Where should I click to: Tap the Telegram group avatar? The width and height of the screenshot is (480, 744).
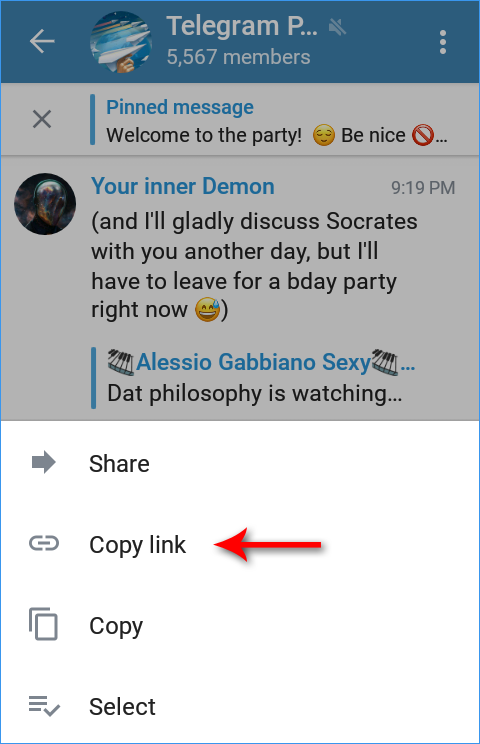[x=121, y=42]
